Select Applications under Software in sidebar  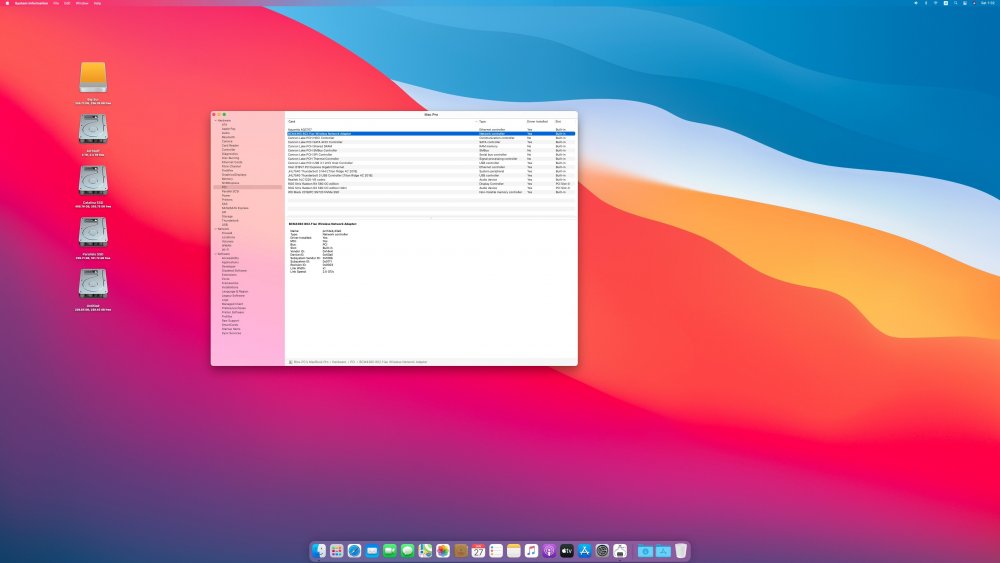[230, 262]
